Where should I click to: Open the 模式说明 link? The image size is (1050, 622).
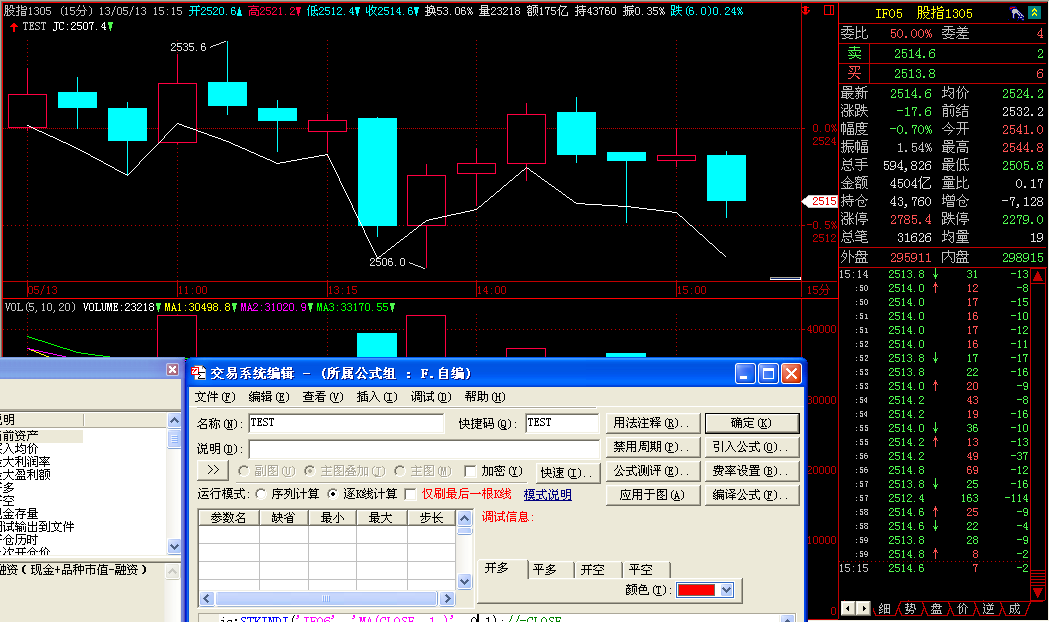click(x=547, y=495)
